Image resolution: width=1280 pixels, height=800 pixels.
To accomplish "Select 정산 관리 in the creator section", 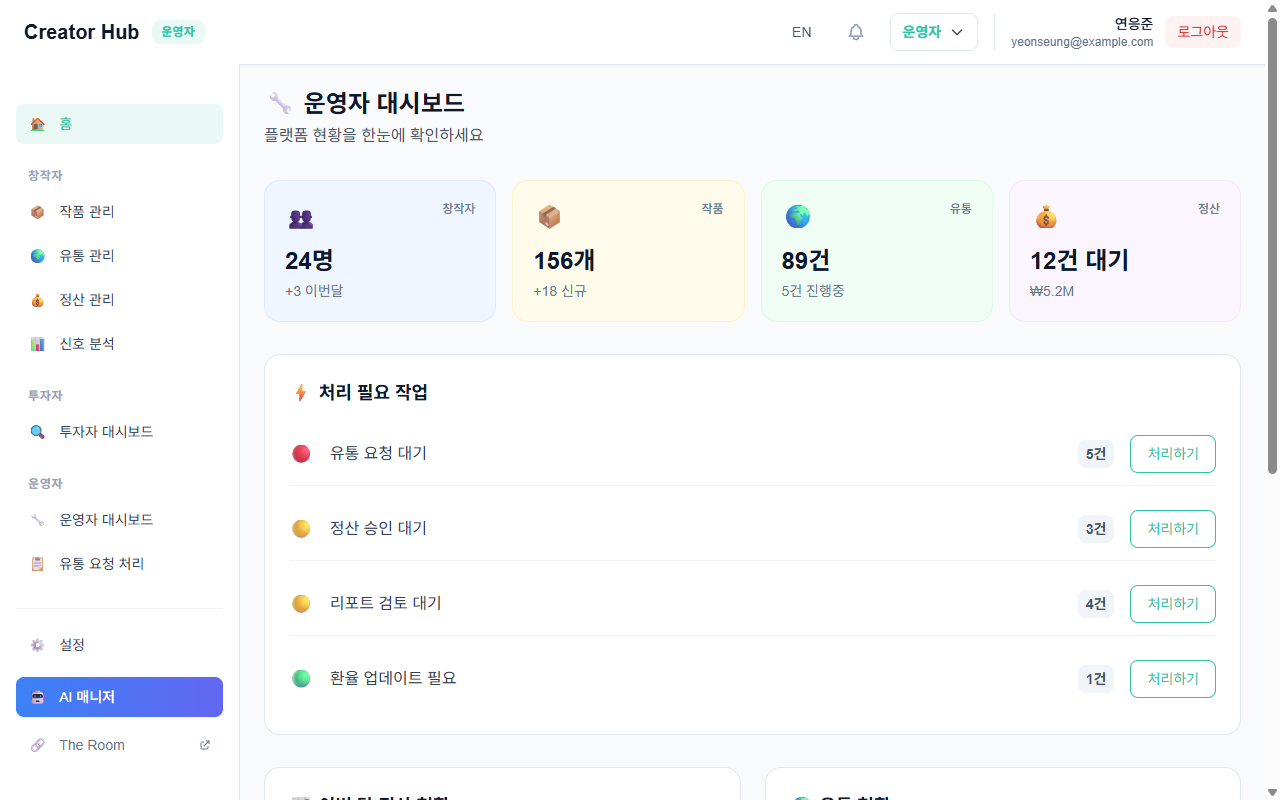I will point(85,299).
